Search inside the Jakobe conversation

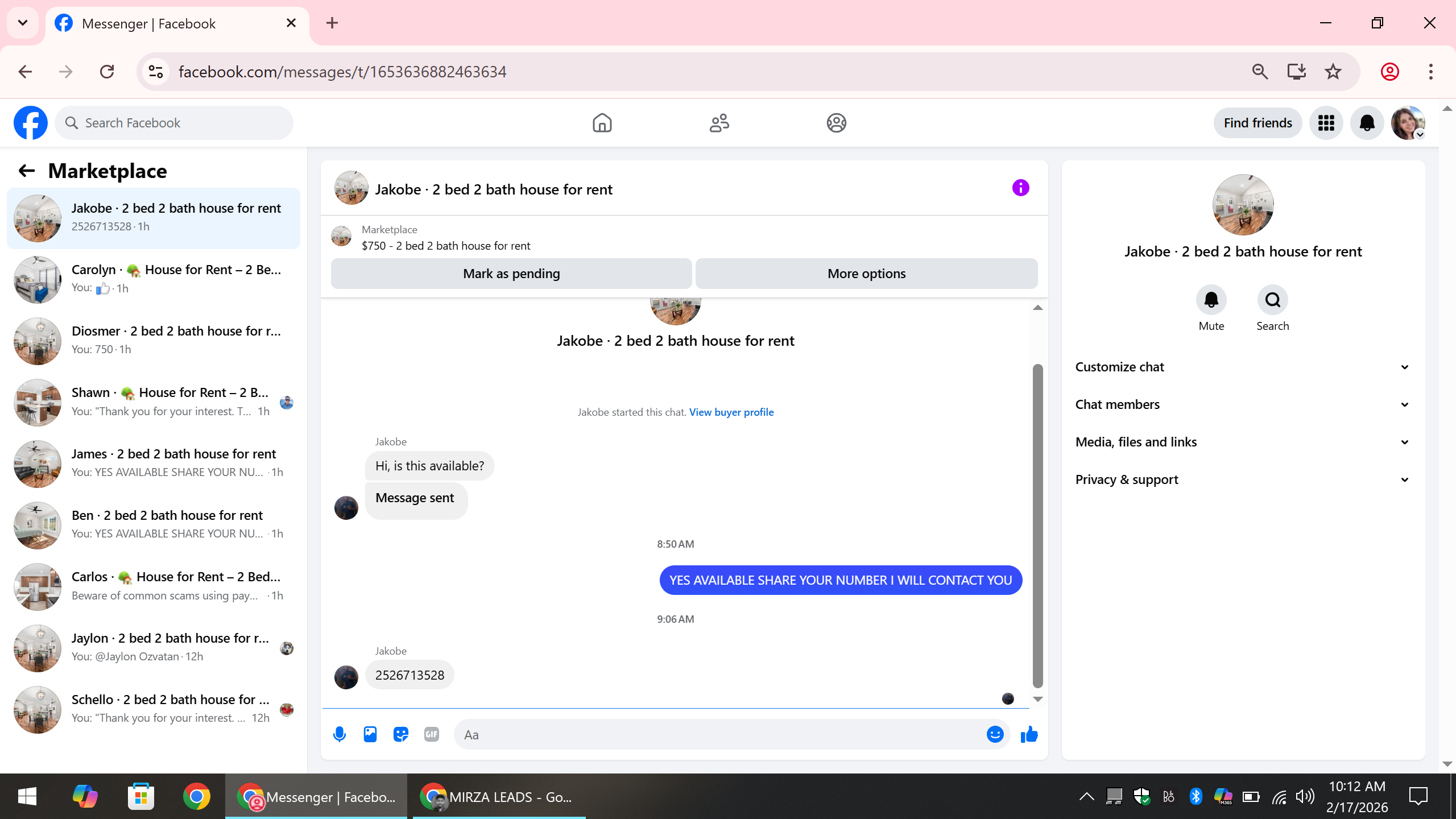click(1272, 300)
